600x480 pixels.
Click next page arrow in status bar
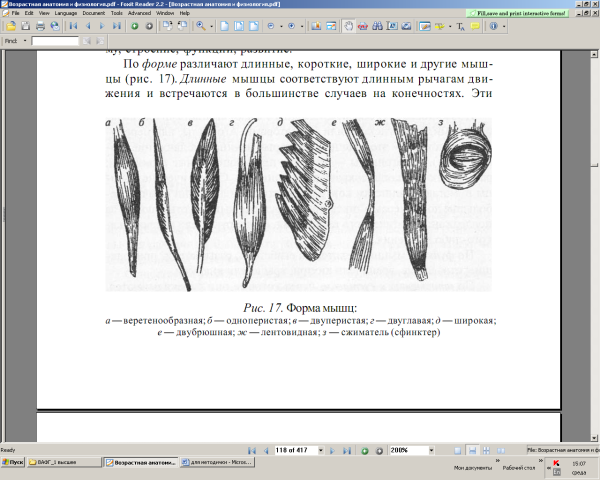pyautogui.click(x=334, y=451)
